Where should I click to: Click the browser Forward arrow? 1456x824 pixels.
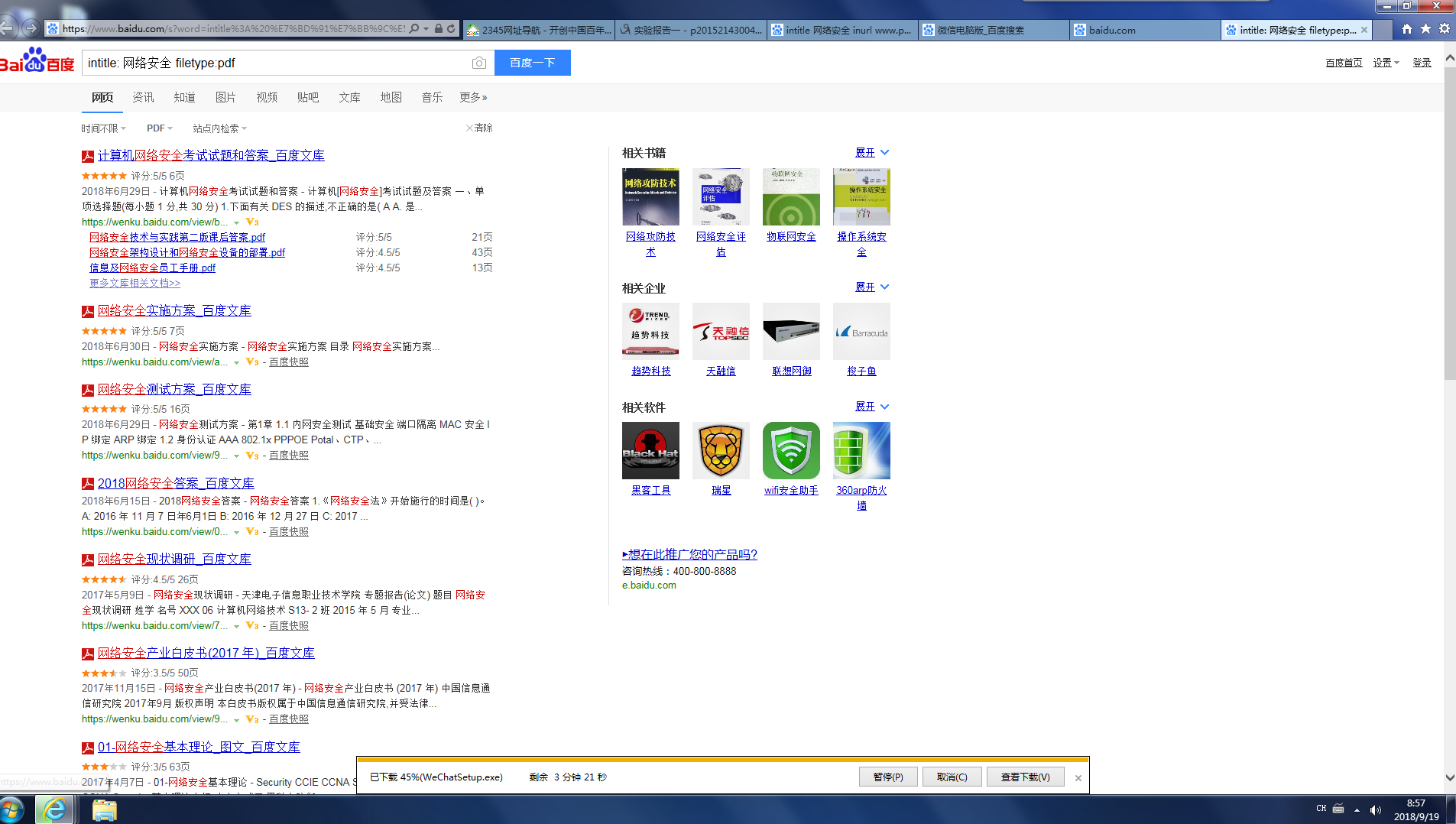coord(31,29)
